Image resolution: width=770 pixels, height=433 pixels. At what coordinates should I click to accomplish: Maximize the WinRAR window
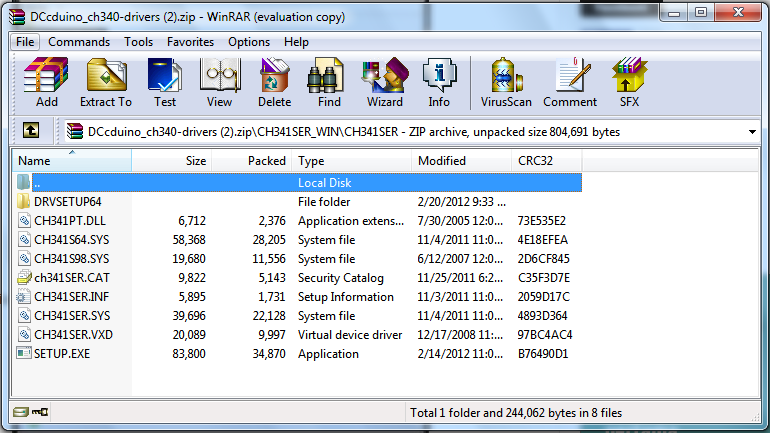pos(701,13)
